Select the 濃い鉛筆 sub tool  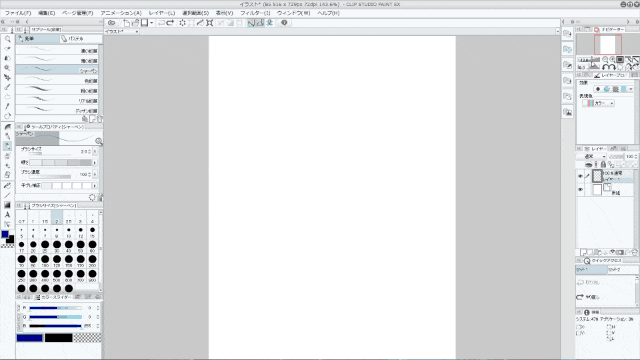(57, 51)
